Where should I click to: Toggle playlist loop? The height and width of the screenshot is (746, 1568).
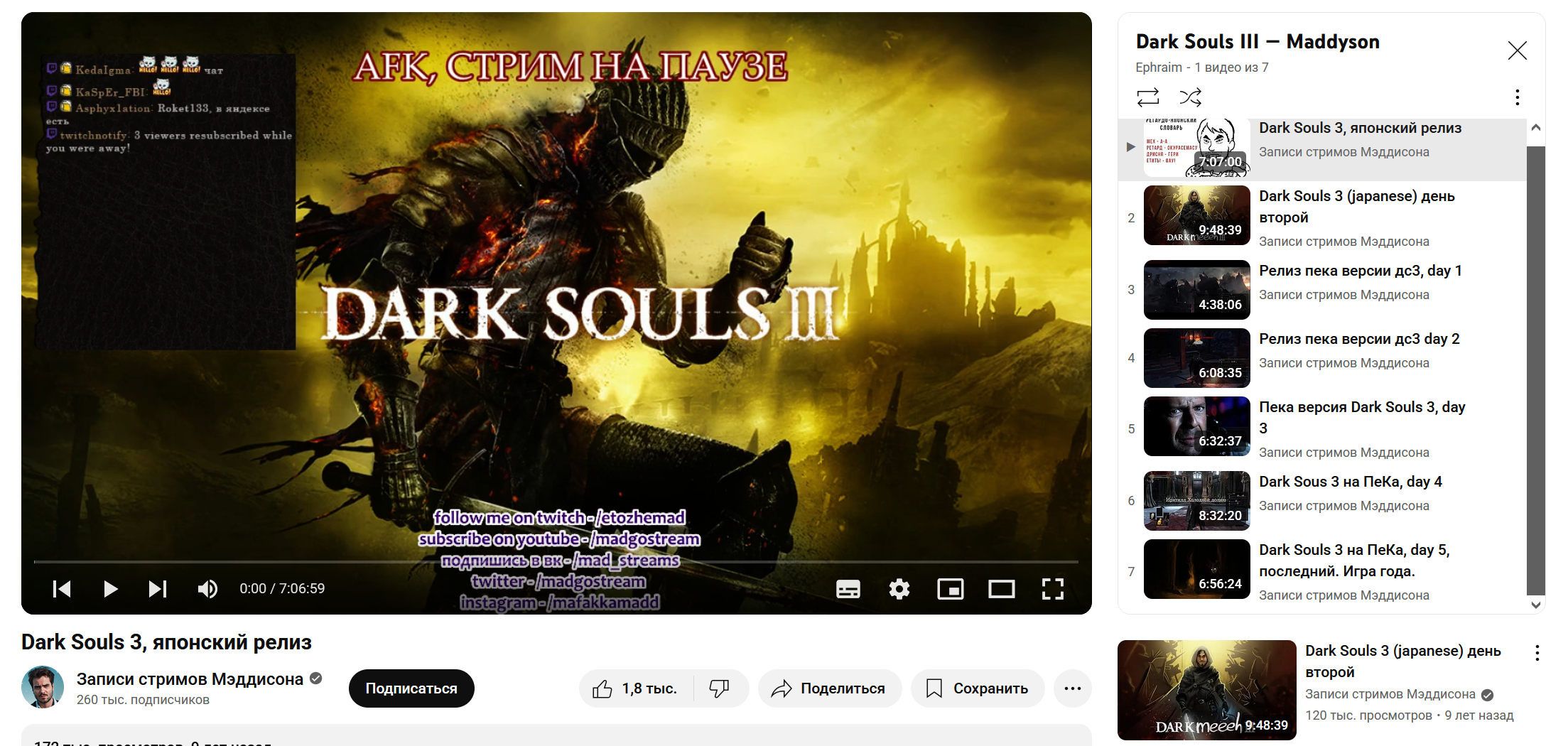click(1148, 97)
